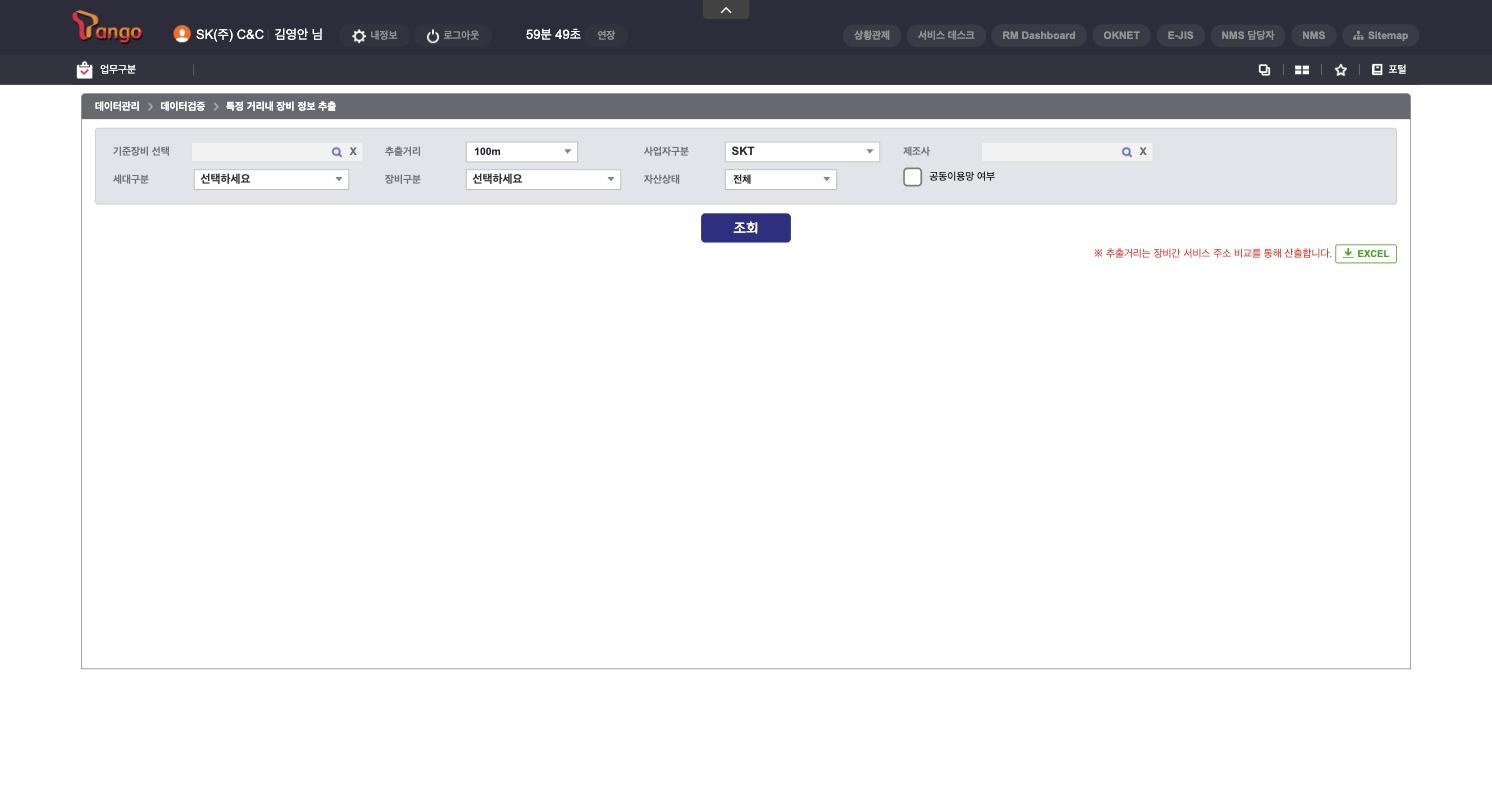This screenshot has width=1492, height=812.
Task: Click the 데이터검증 breadcrumb
Action: 183,107
